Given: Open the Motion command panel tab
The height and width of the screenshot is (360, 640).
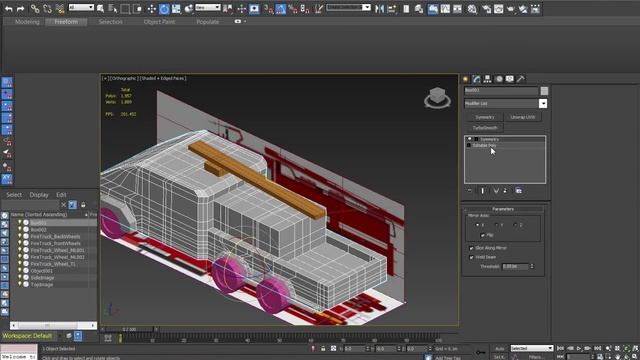Looking at the screenshot, I should 499,79.
